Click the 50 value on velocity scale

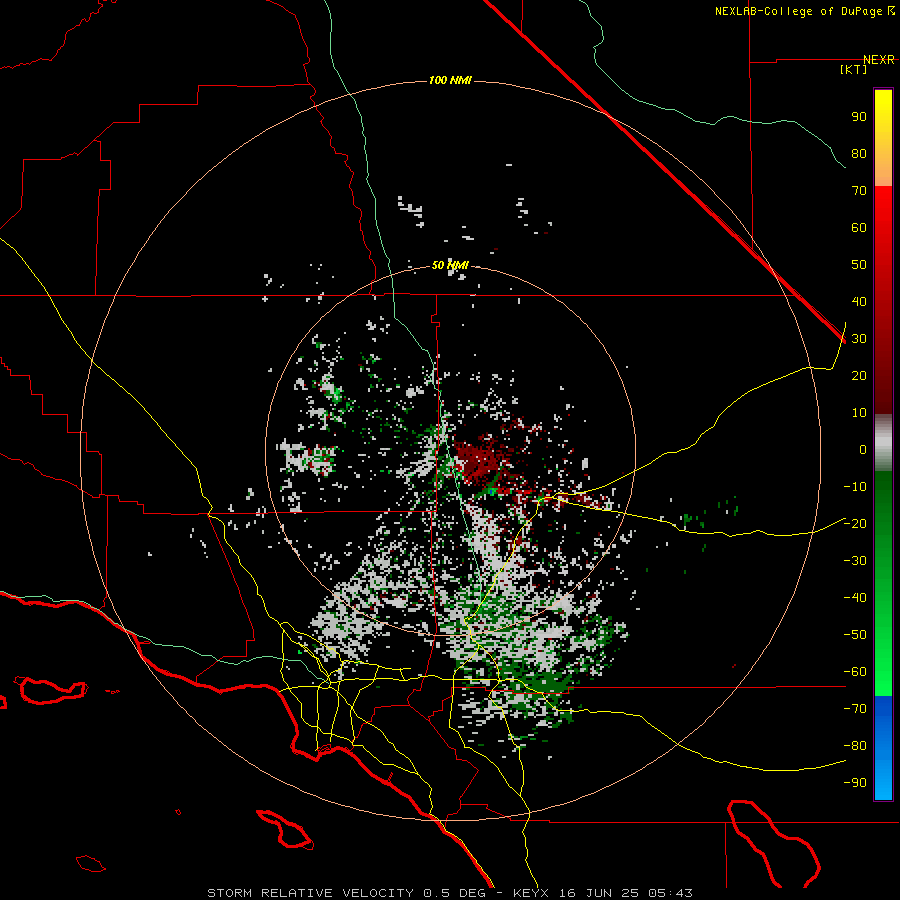859,265
